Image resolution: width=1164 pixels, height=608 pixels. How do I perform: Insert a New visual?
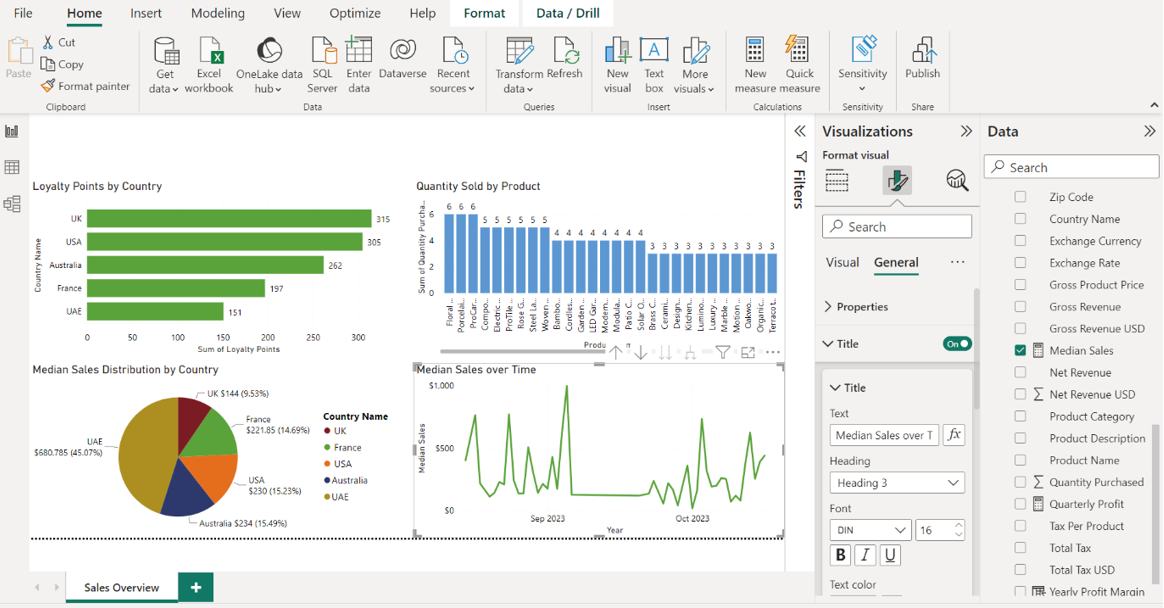pyautogui.click(x=617, y=52)
